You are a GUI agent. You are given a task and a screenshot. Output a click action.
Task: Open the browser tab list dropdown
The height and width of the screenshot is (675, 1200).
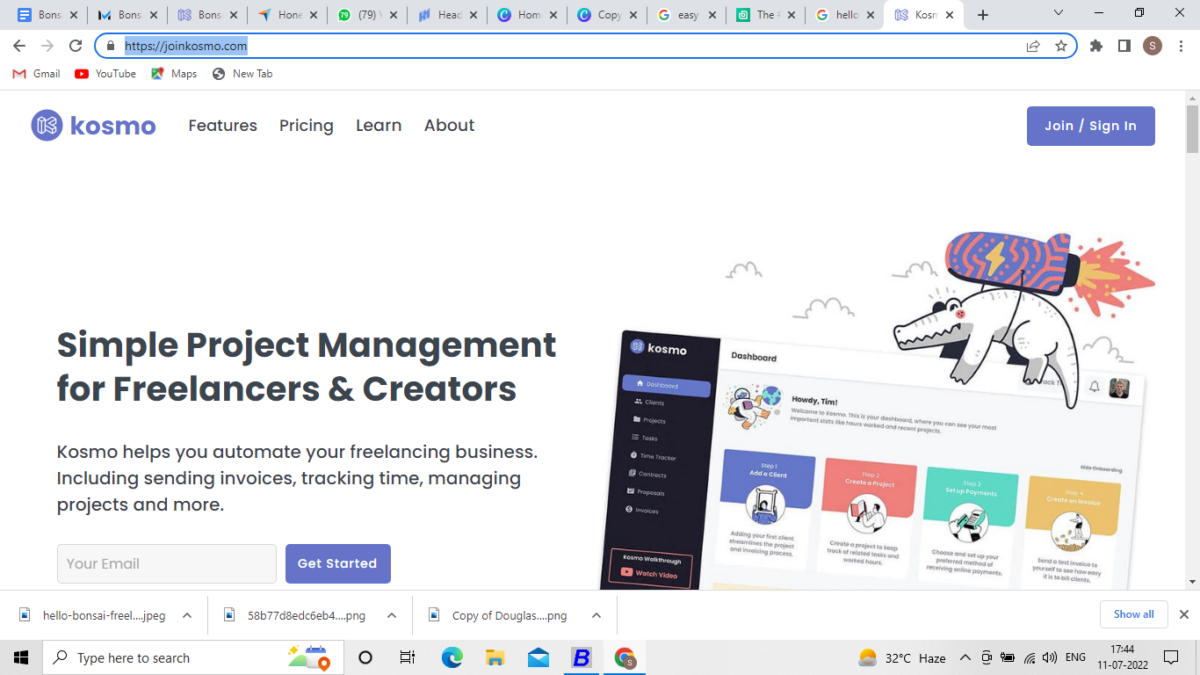[1057, 14]
